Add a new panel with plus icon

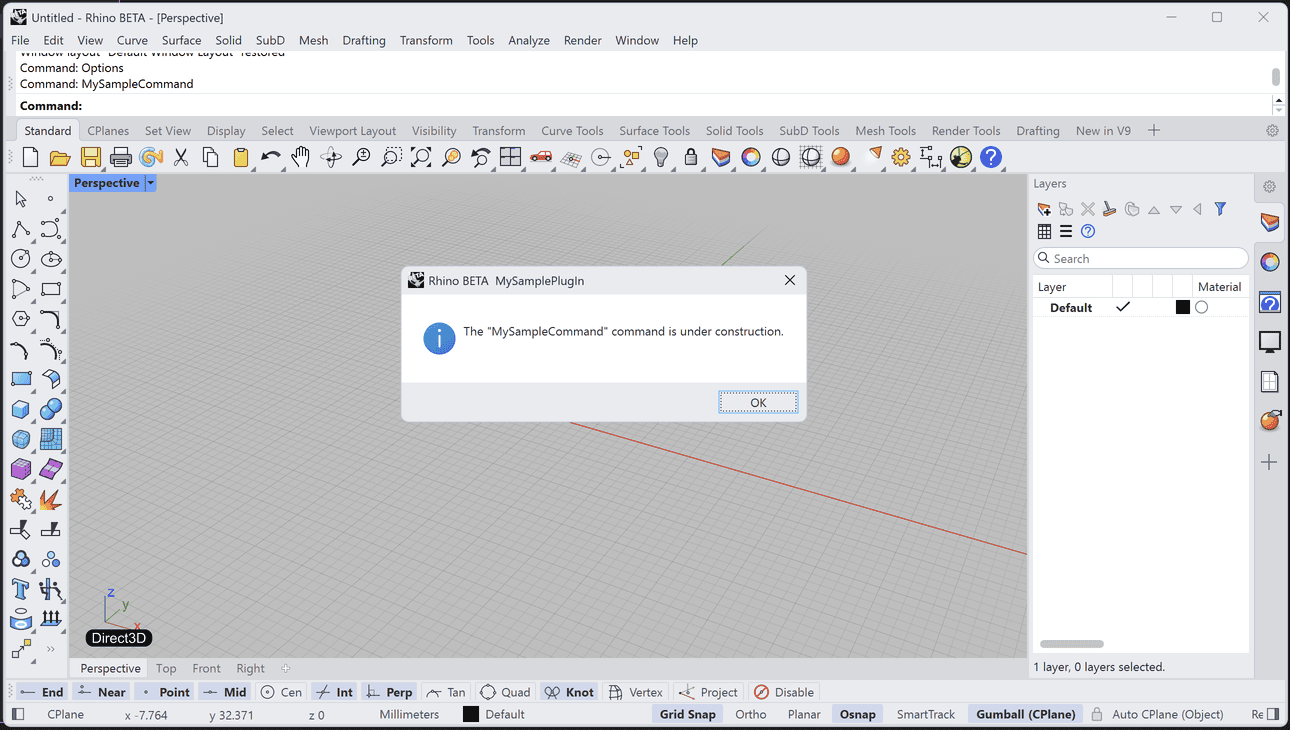coord(1269,462)
